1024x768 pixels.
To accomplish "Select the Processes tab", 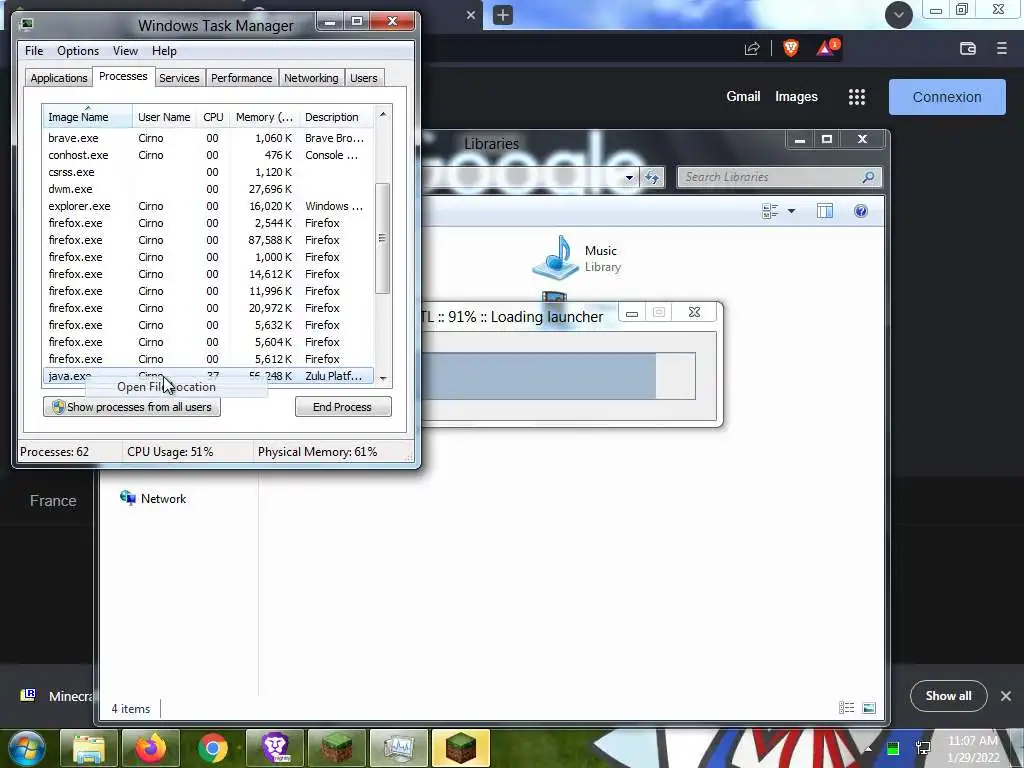I will (x=123, y=76).
